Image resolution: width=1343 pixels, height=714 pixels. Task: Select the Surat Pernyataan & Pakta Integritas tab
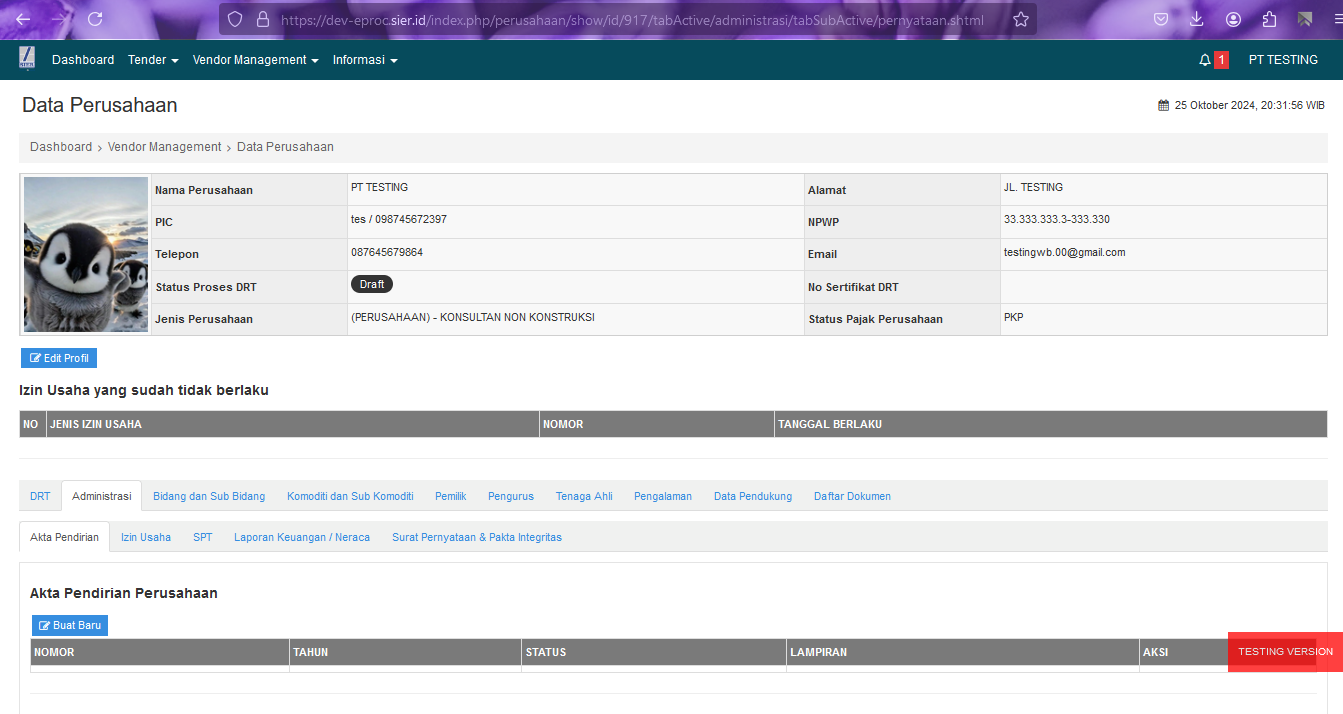(x=476, y=537)
